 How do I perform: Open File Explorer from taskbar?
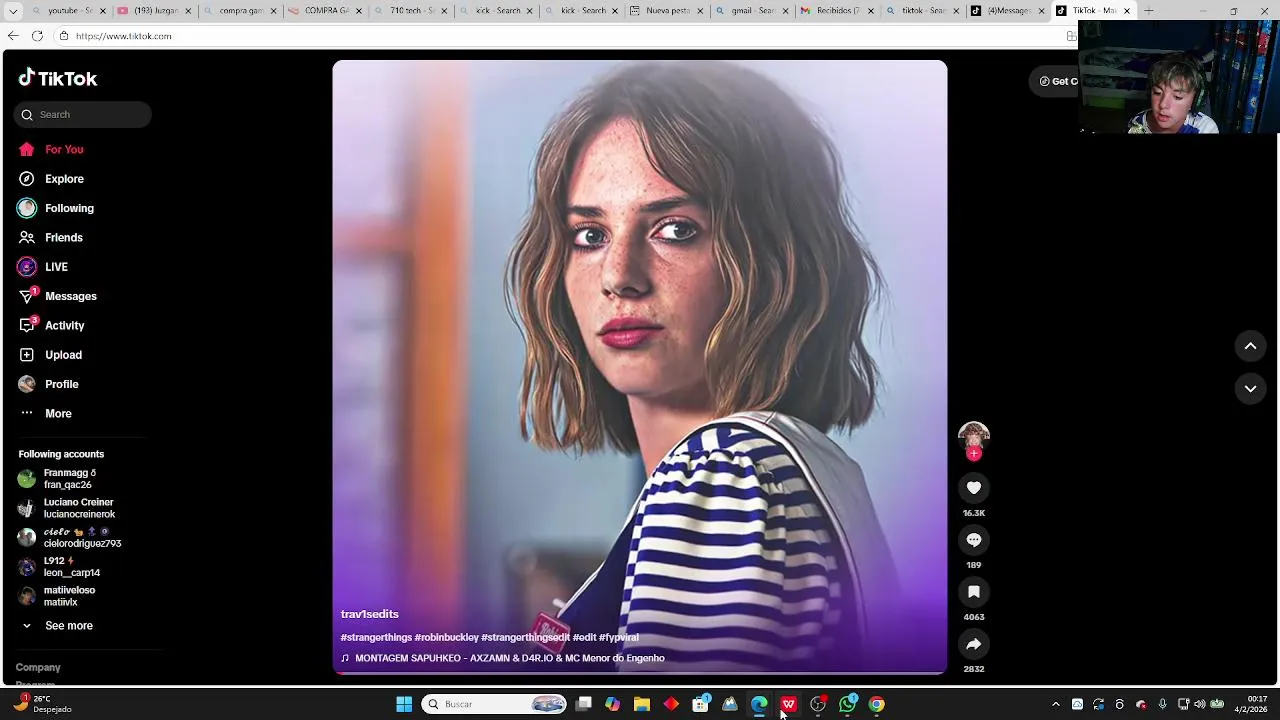[642, 704]
